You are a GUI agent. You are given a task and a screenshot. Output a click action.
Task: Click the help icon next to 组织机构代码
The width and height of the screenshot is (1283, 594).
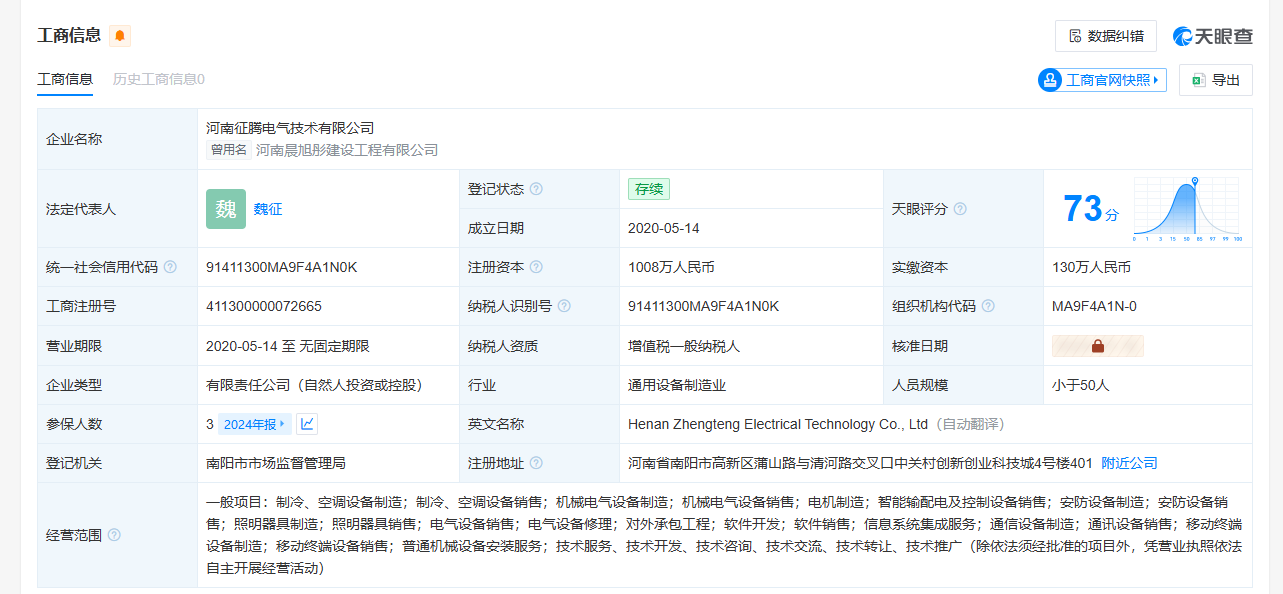tap(988, 306)
